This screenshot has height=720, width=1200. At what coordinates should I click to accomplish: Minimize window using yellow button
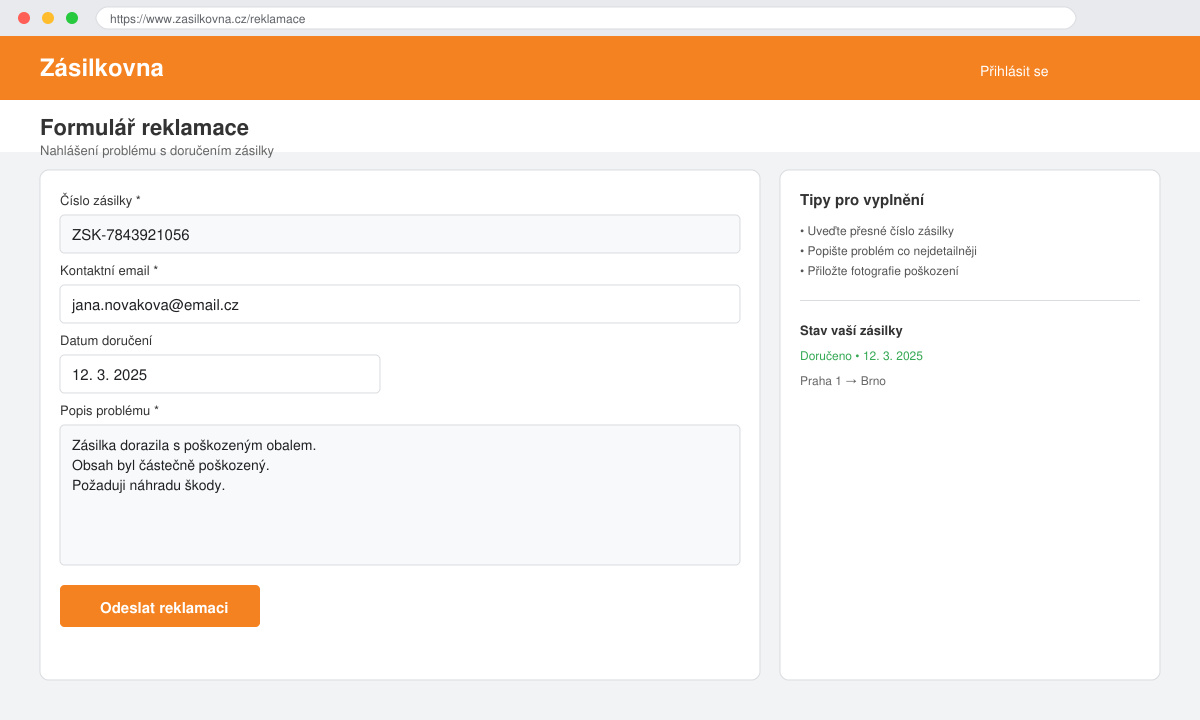pyautogui.click(x=48, y=18)
